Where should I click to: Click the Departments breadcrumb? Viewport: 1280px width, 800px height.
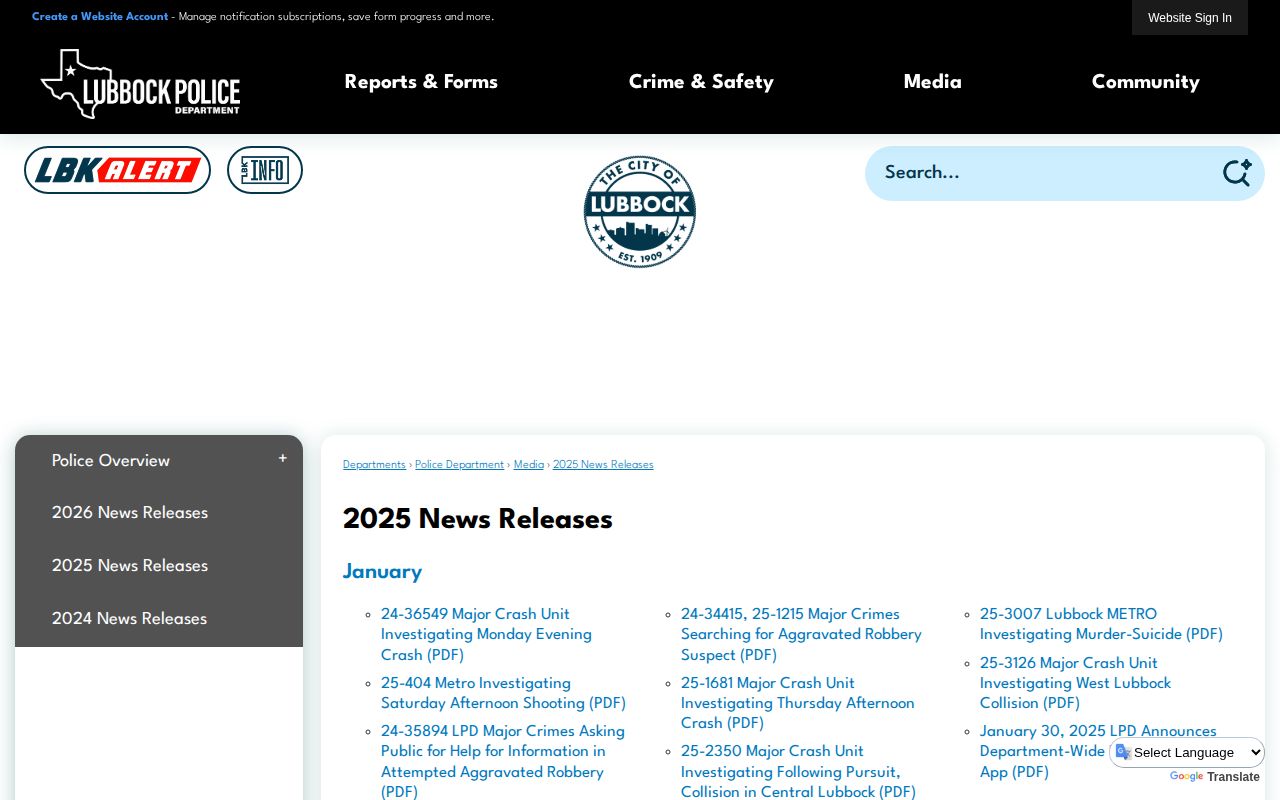pyautogui.click(x=374, y=465)
